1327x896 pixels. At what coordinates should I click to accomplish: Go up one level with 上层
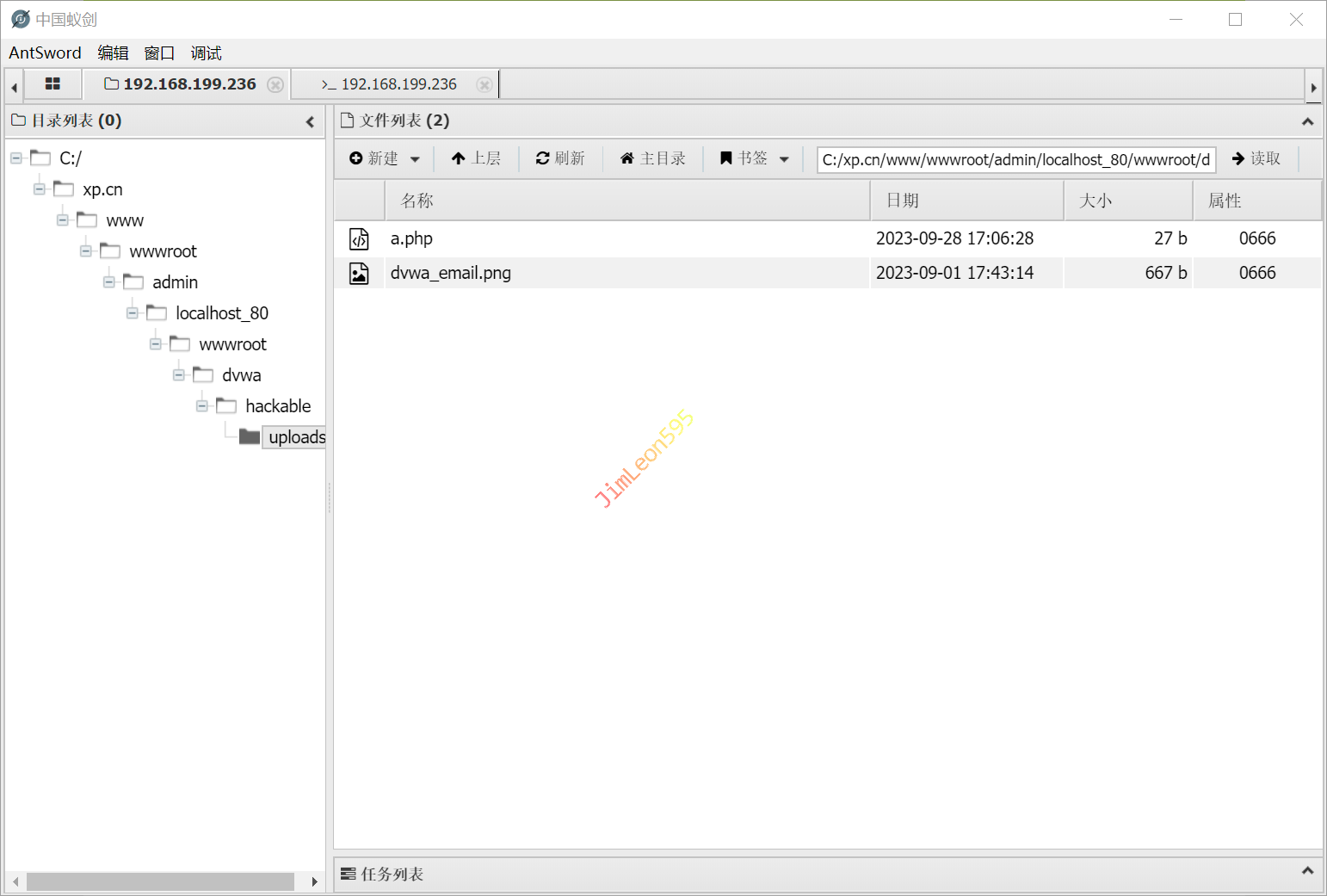tap(476, 158)
